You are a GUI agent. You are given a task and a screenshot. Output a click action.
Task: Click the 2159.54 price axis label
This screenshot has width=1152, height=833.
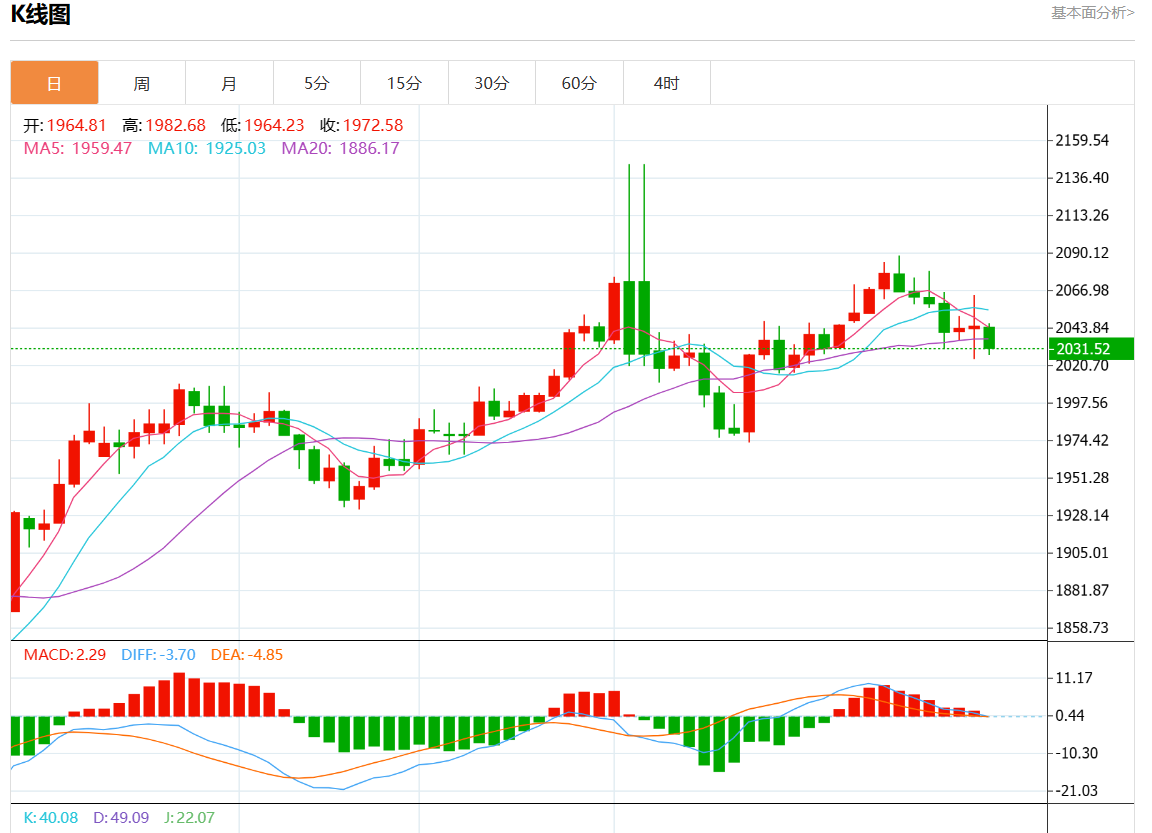coord(1081,140)
